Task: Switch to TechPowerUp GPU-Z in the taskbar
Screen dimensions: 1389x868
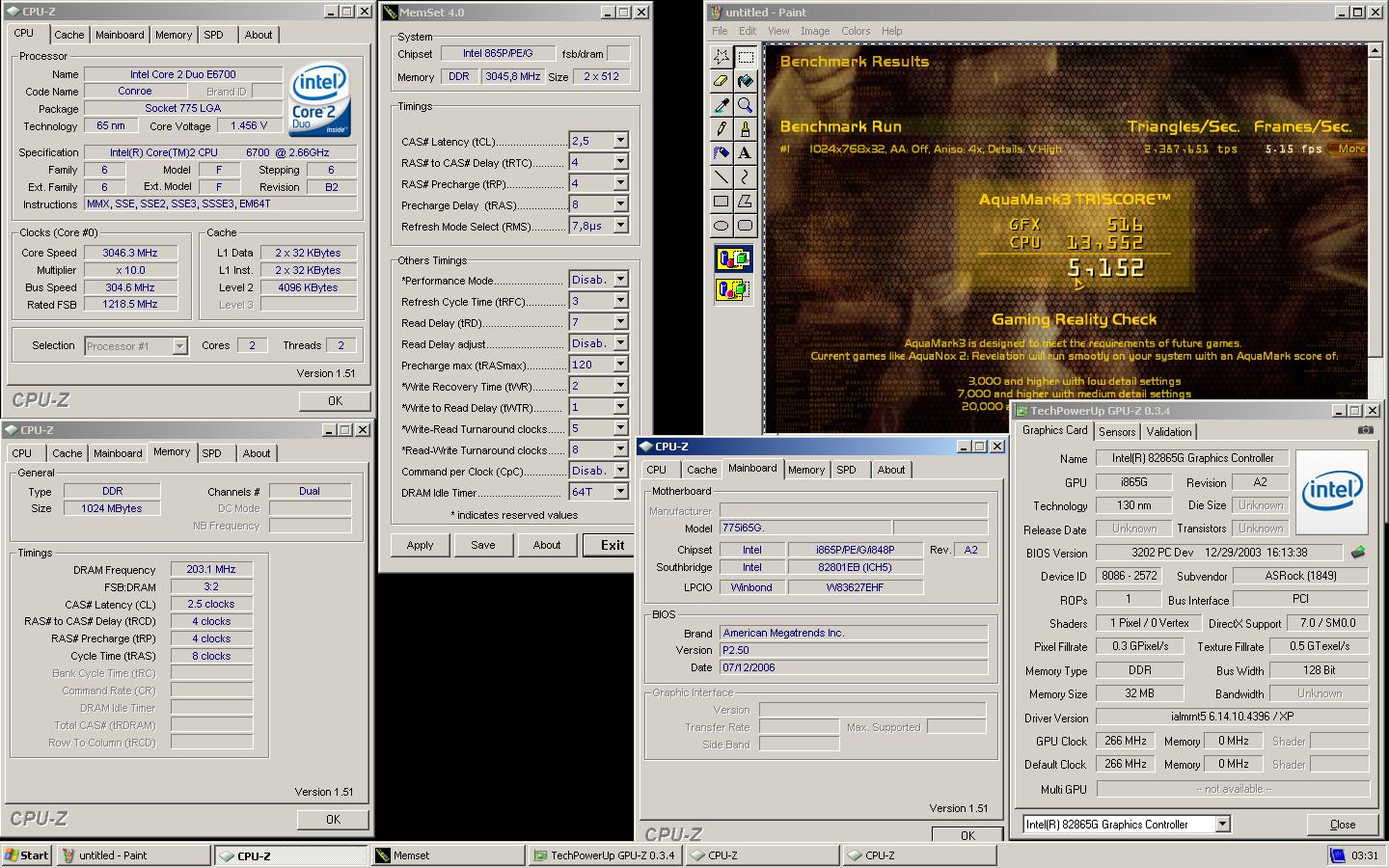Action: (606, 855)
